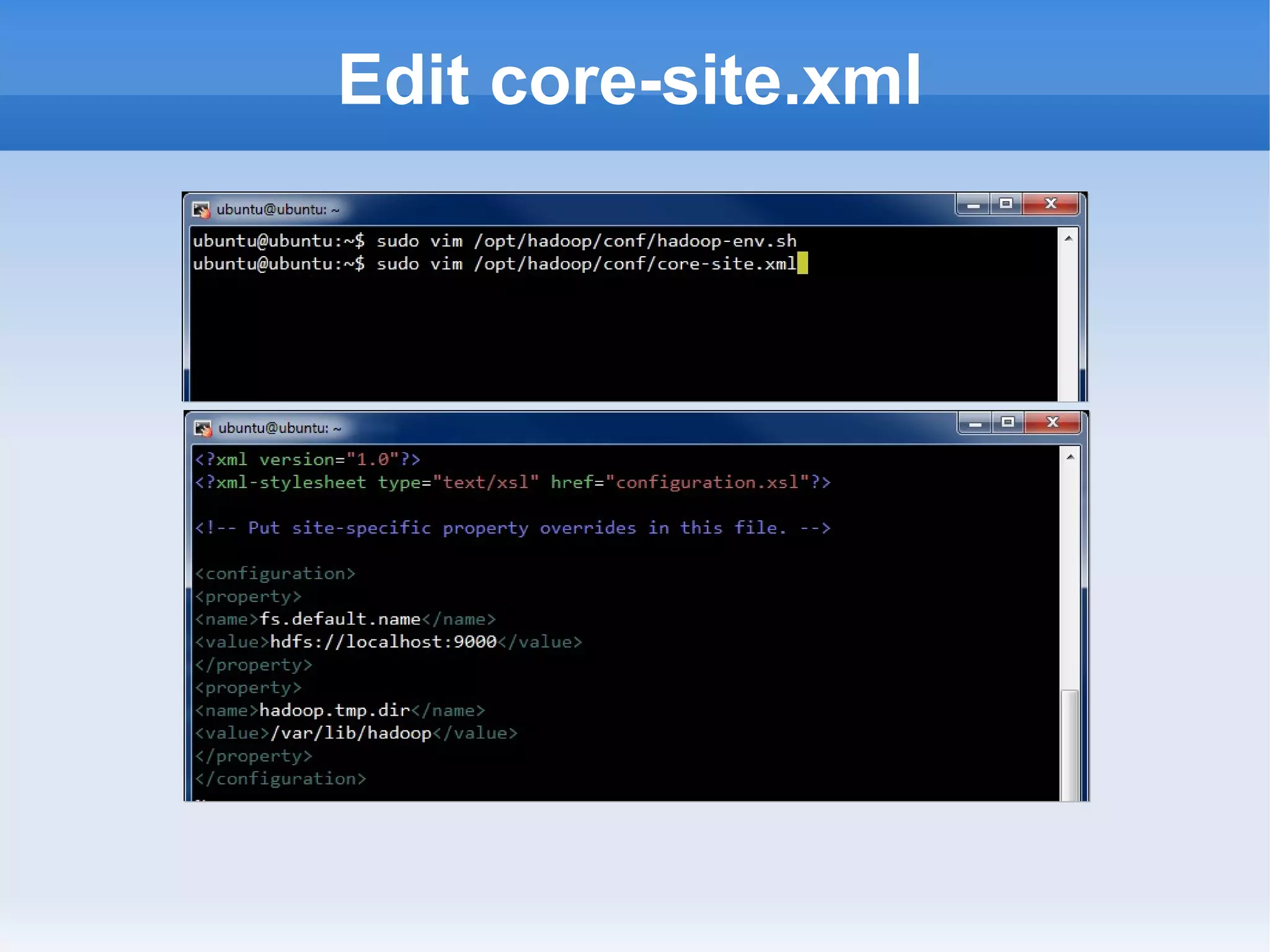Click the PuTTY icon in lower terminal title bar
Image resolution: width=1270 pixels, height=952 pixels.
click(x=203, y=428)
